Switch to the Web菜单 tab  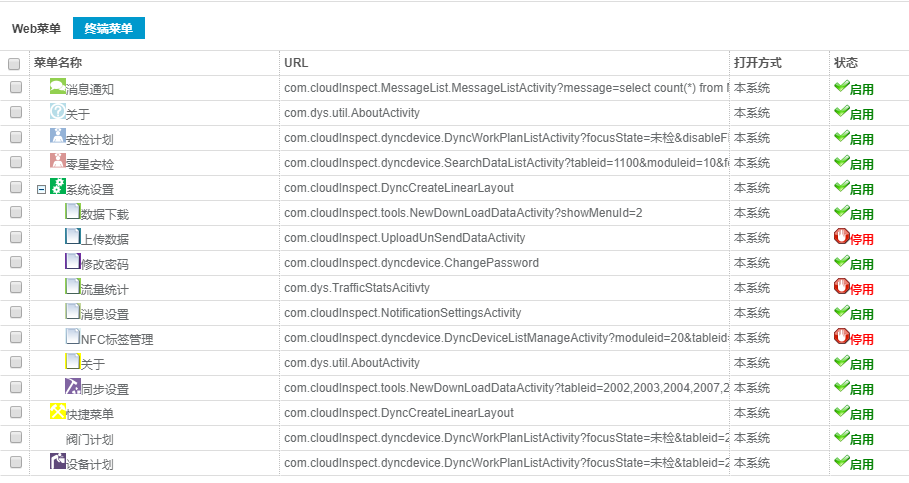(x=36, y=29)
